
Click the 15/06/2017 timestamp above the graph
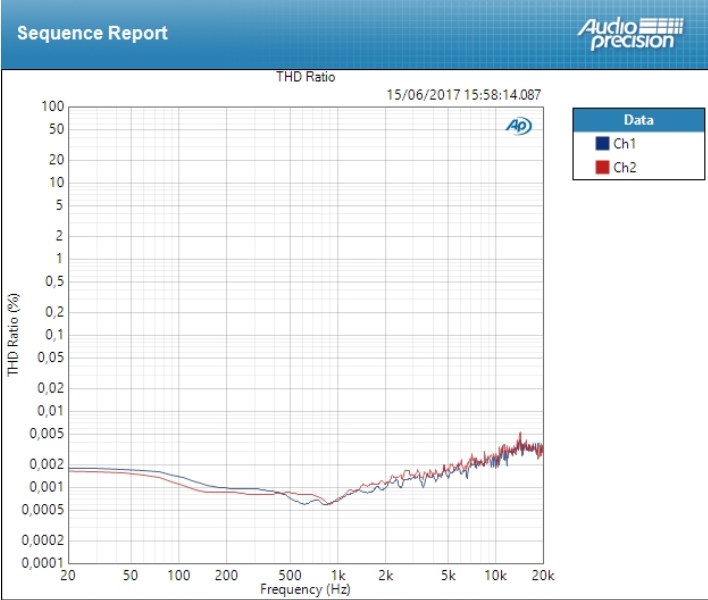pos(463,95)
